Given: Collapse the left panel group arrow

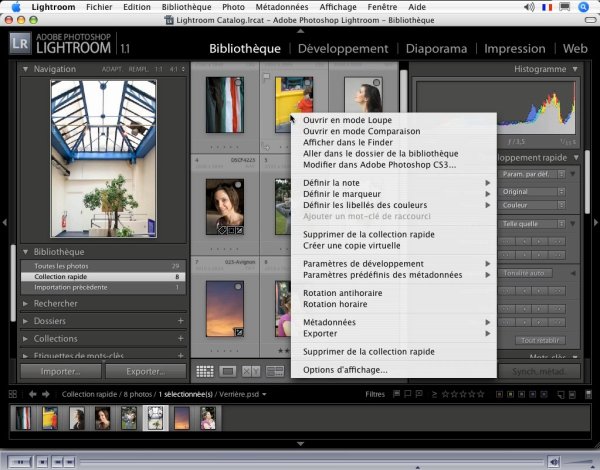Looking at the screenshot, I should [x=5, y=222].
